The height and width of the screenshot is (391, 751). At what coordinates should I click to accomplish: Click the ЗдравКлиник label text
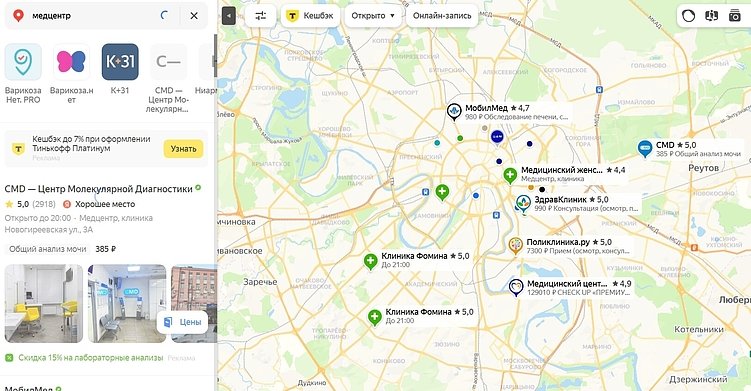(x=560, y=199)
